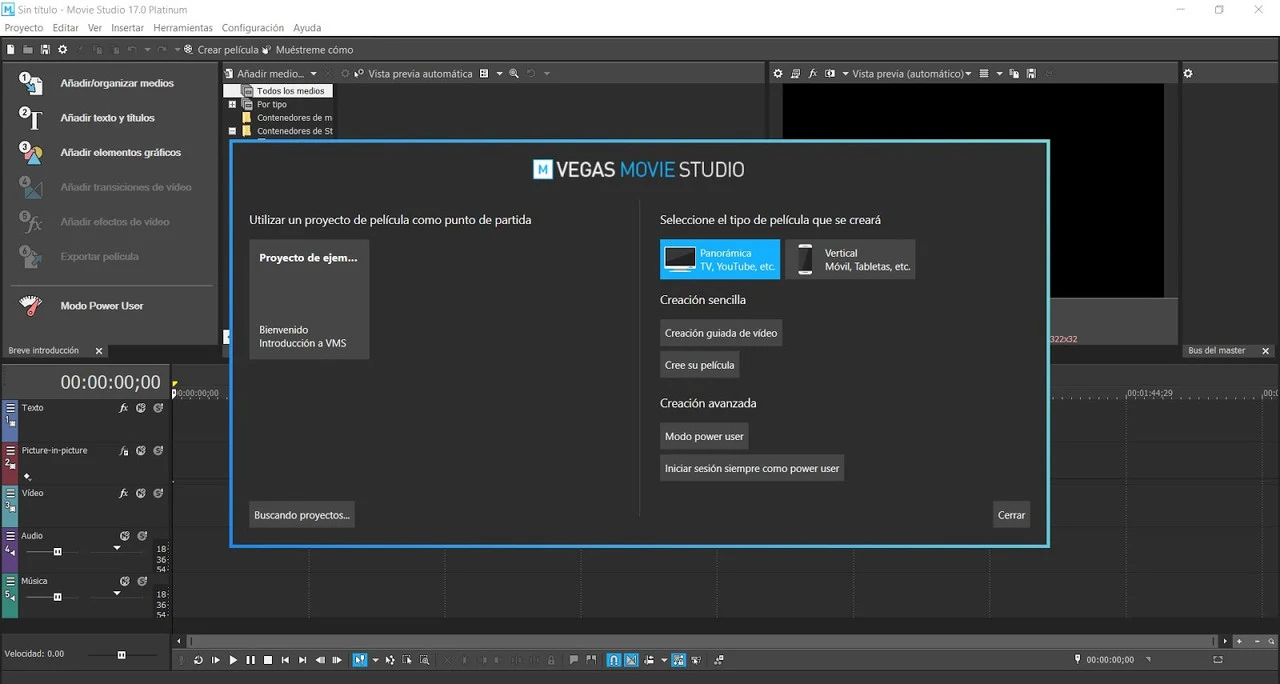Collapse the Contenedores de St tree node

233,131
